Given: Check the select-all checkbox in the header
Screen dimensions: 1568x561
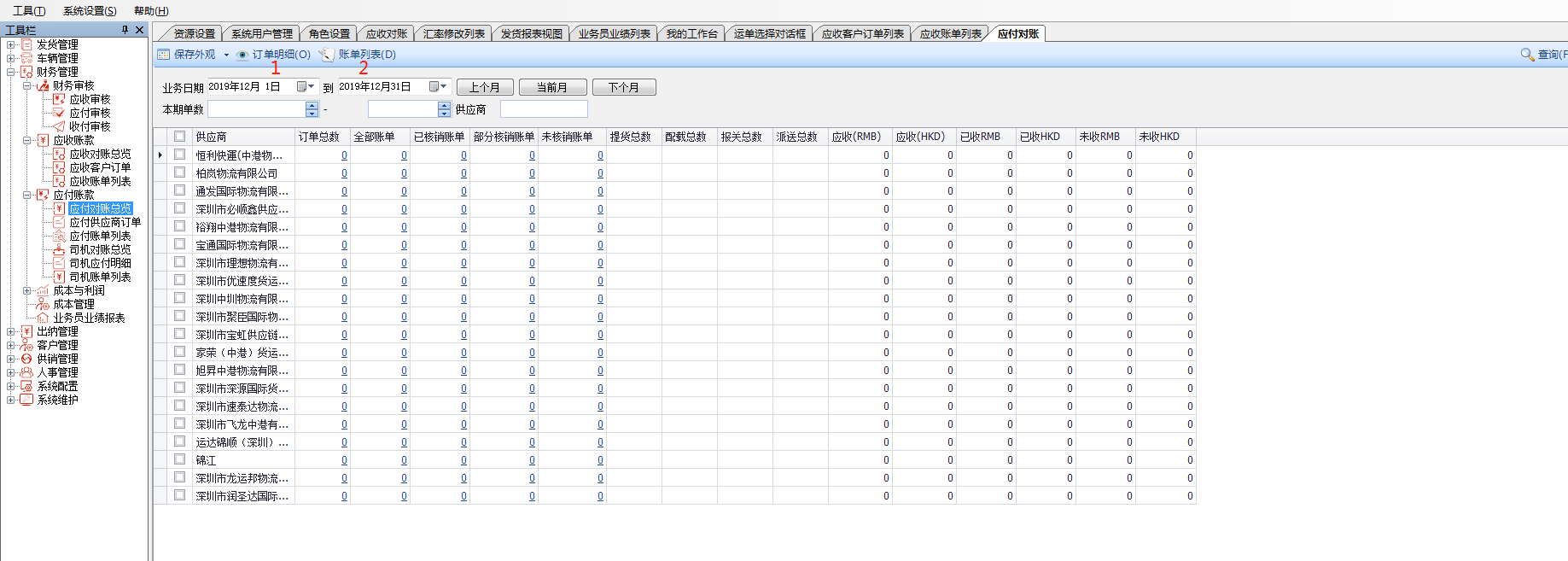Looking at the screenshot, I should coord(179,137).
